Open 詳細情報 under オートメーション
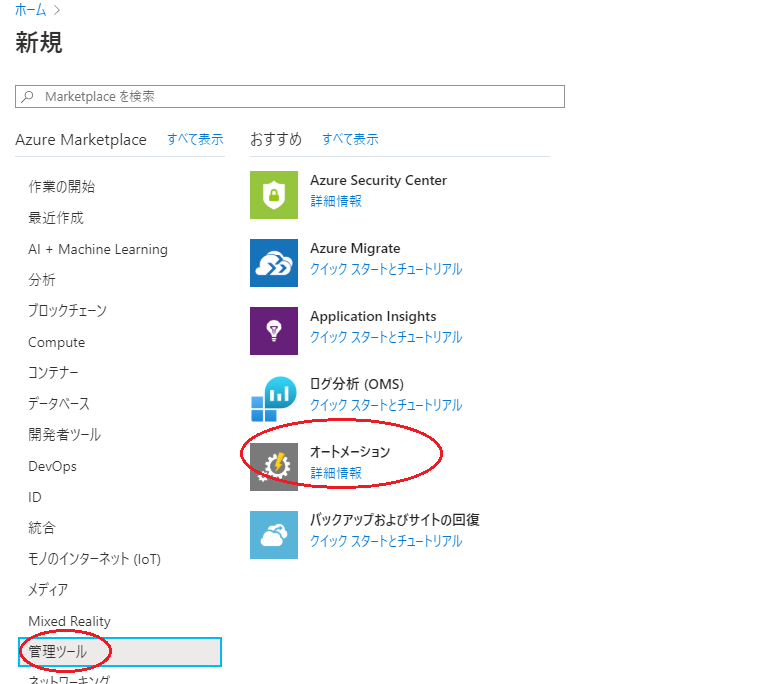 point(336,473)
